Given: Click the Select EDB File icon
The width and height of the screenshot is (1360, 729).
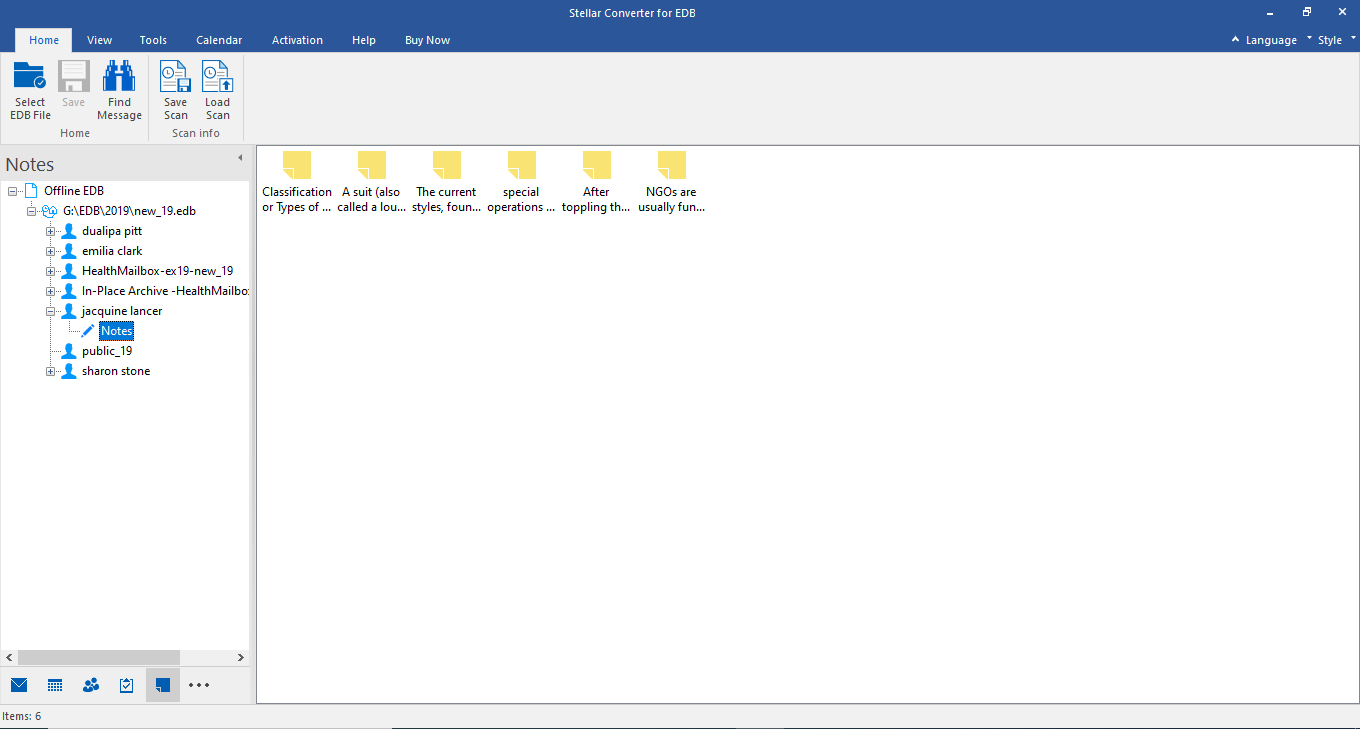Looking at the screenshot, I should [x=30, y=77].
